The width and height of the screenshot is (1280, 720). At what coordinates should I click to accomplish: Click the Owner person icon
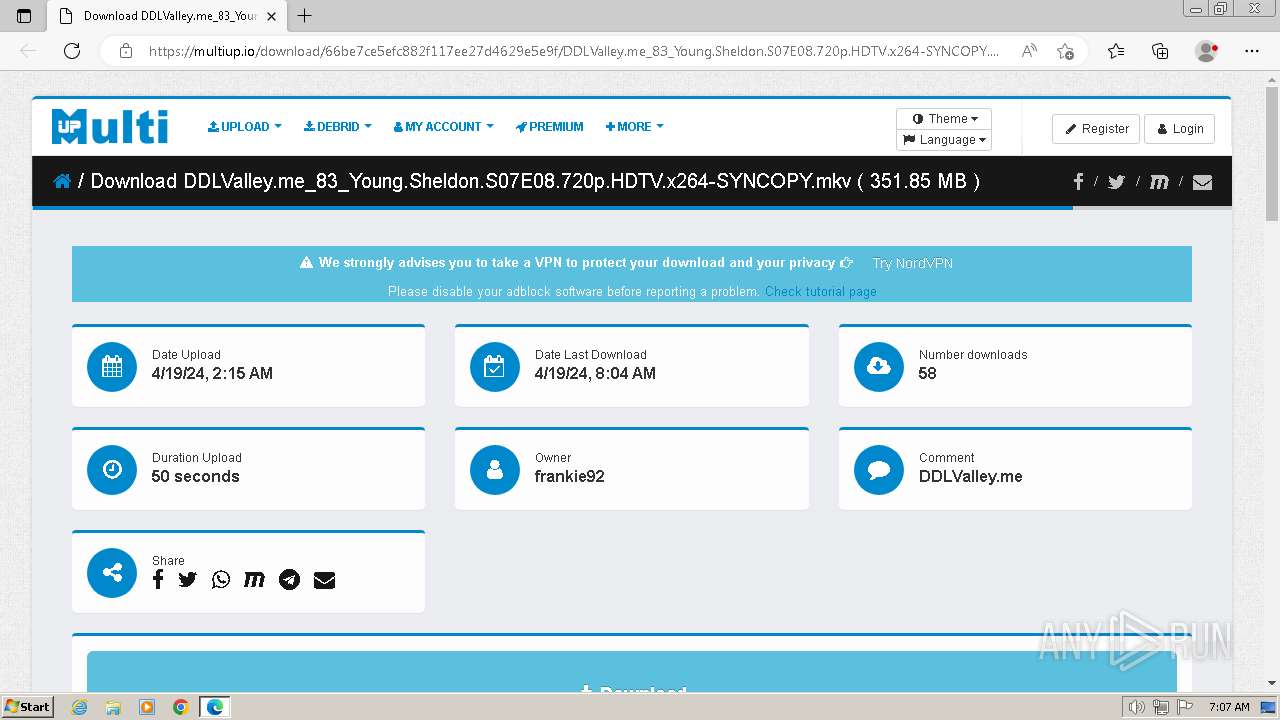coord(495,469)
